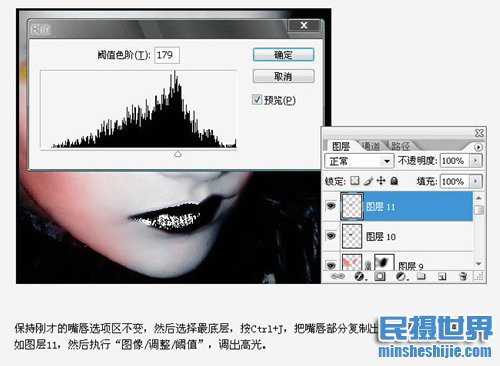Toggle visibility of 图层 9
The width and height of the screenshot is (500, 366).
(331, 265)
